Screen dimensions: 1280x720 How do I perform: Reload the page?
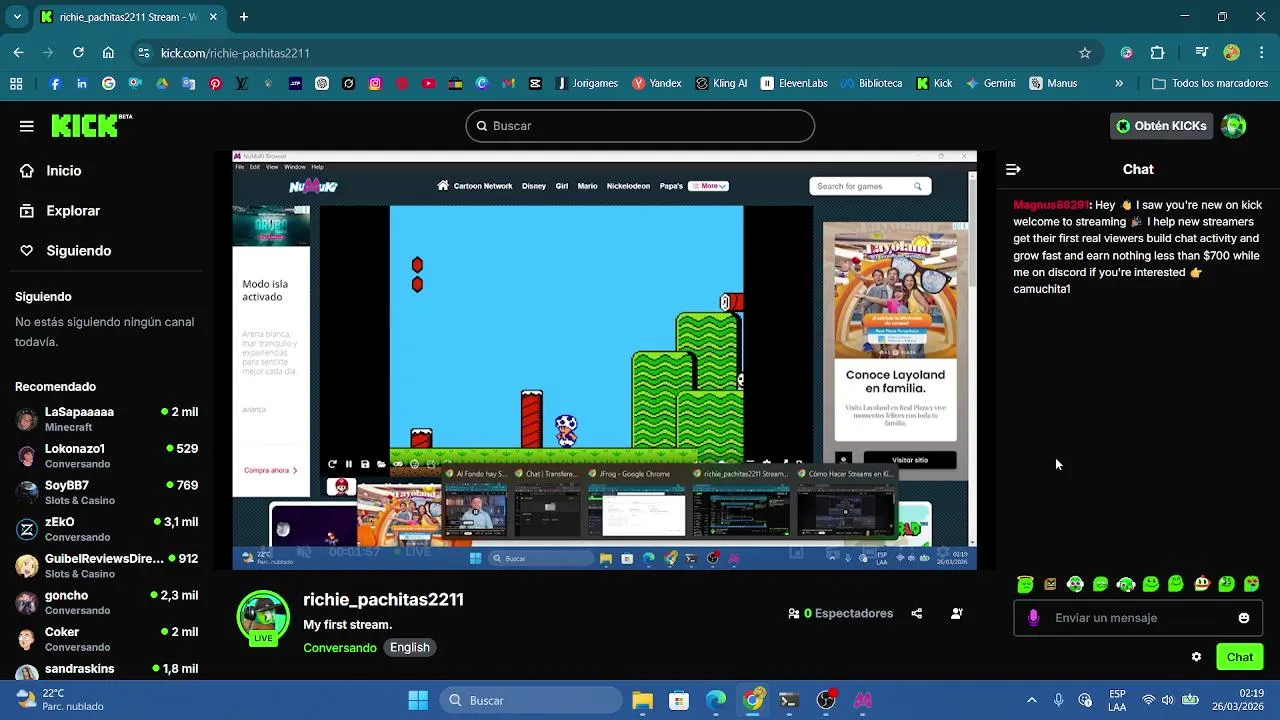coord(78,53)
